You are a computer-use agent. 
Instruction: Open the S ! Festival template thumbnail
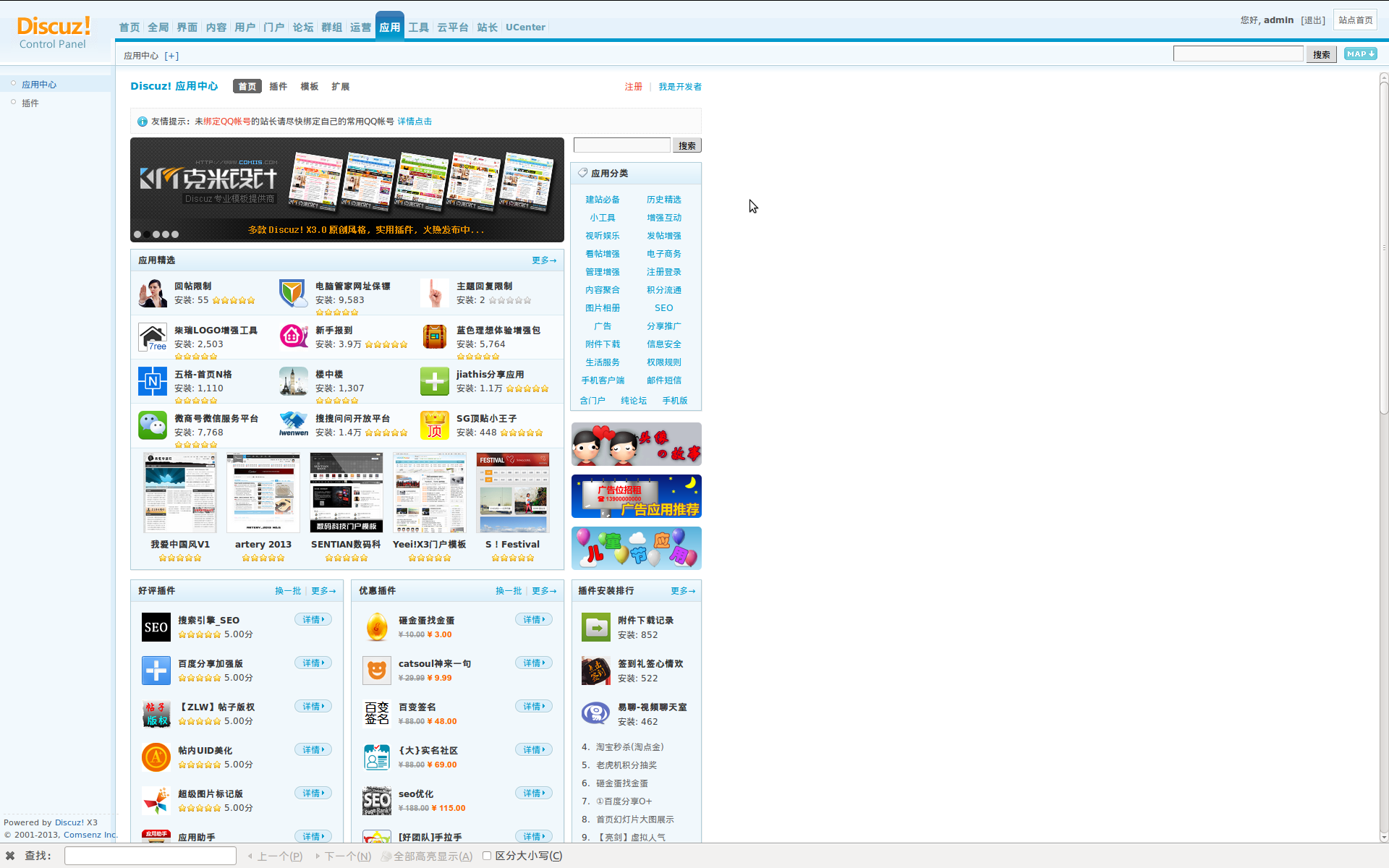pos(513,493)
